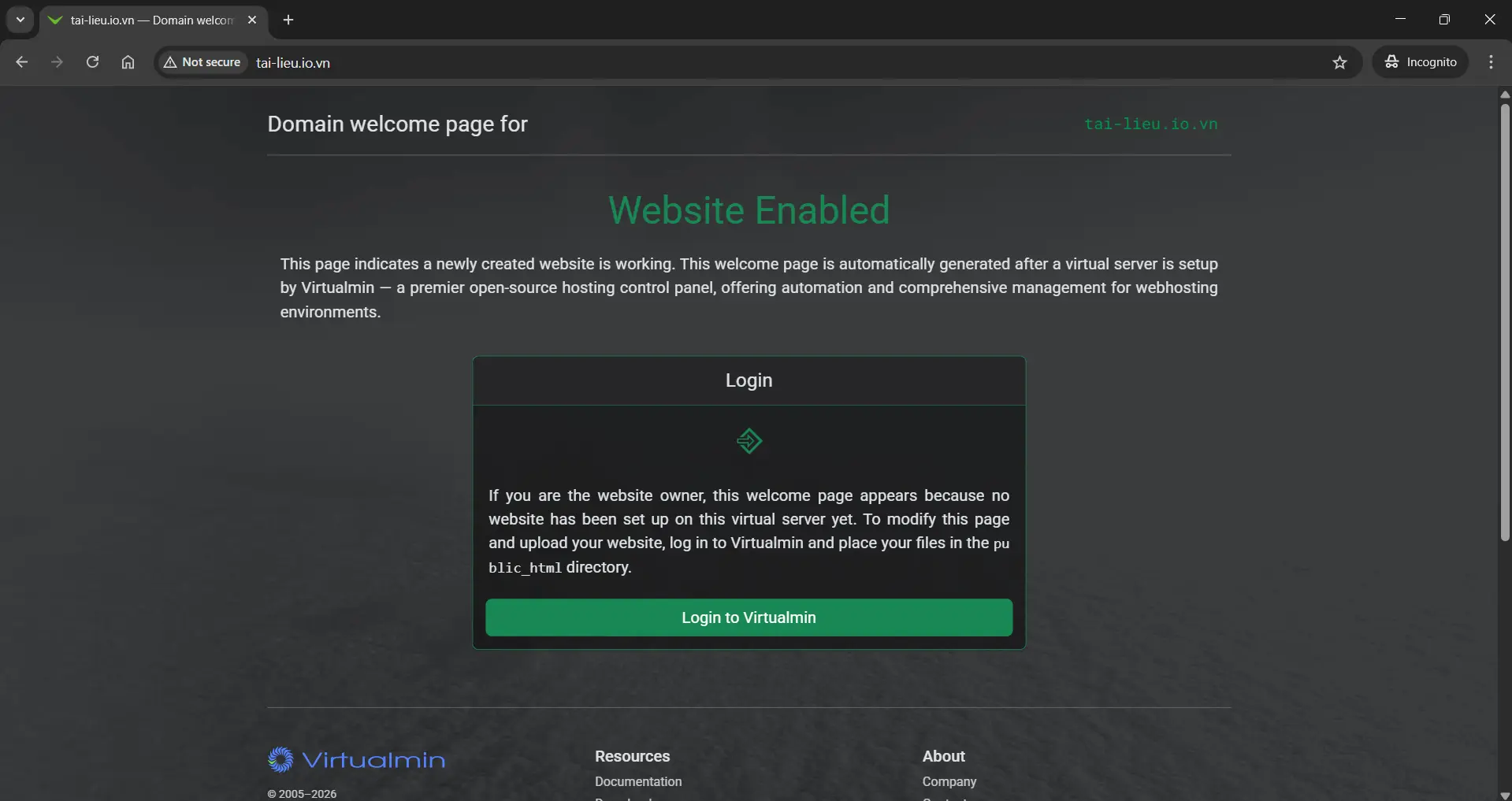The width and height of the screenshot is (1512, 801).
Task: Select the tai-lieu.io.vn tab
Action: tap(142, 20)
